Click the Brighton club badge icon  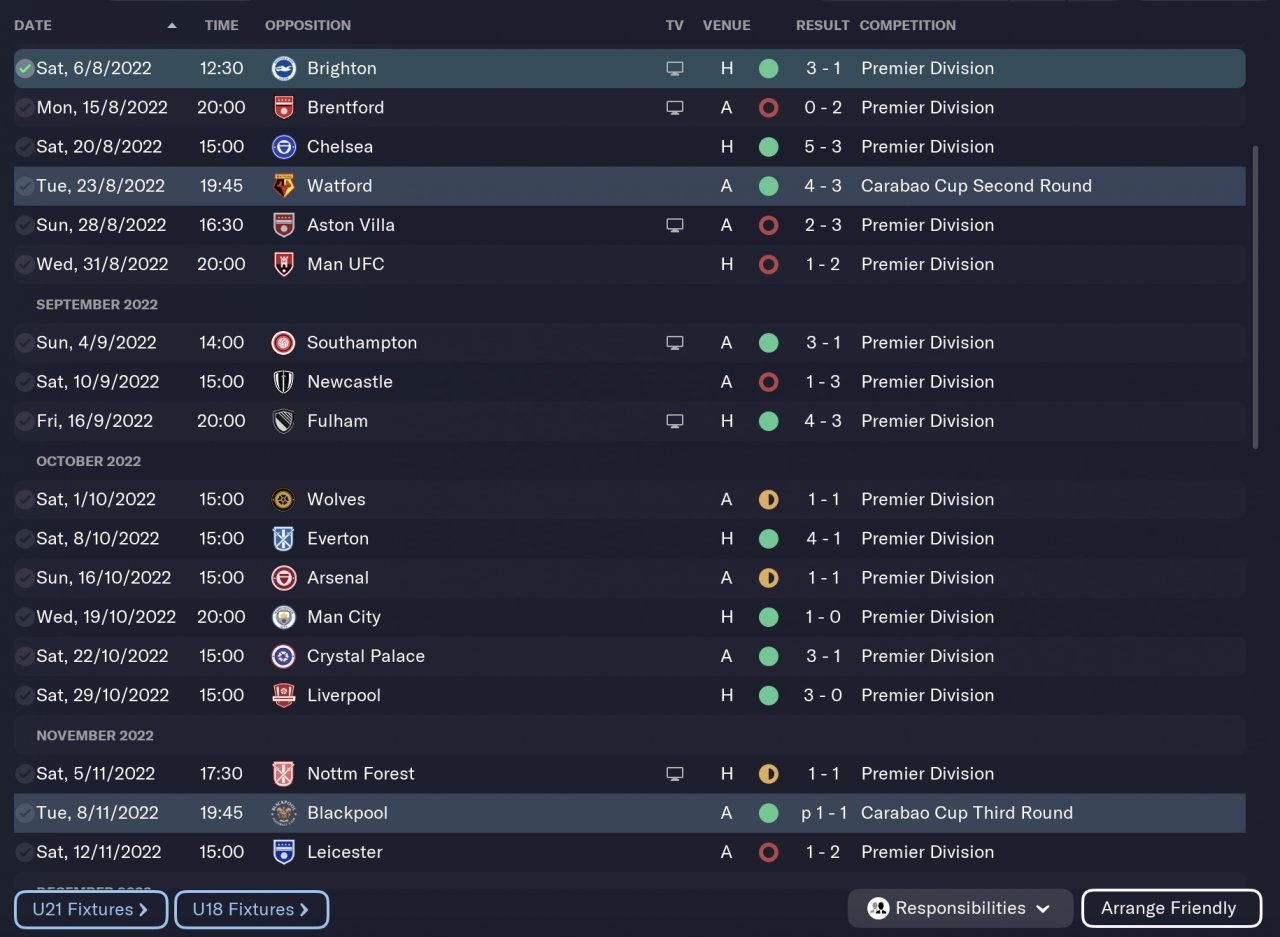(284, 69)
